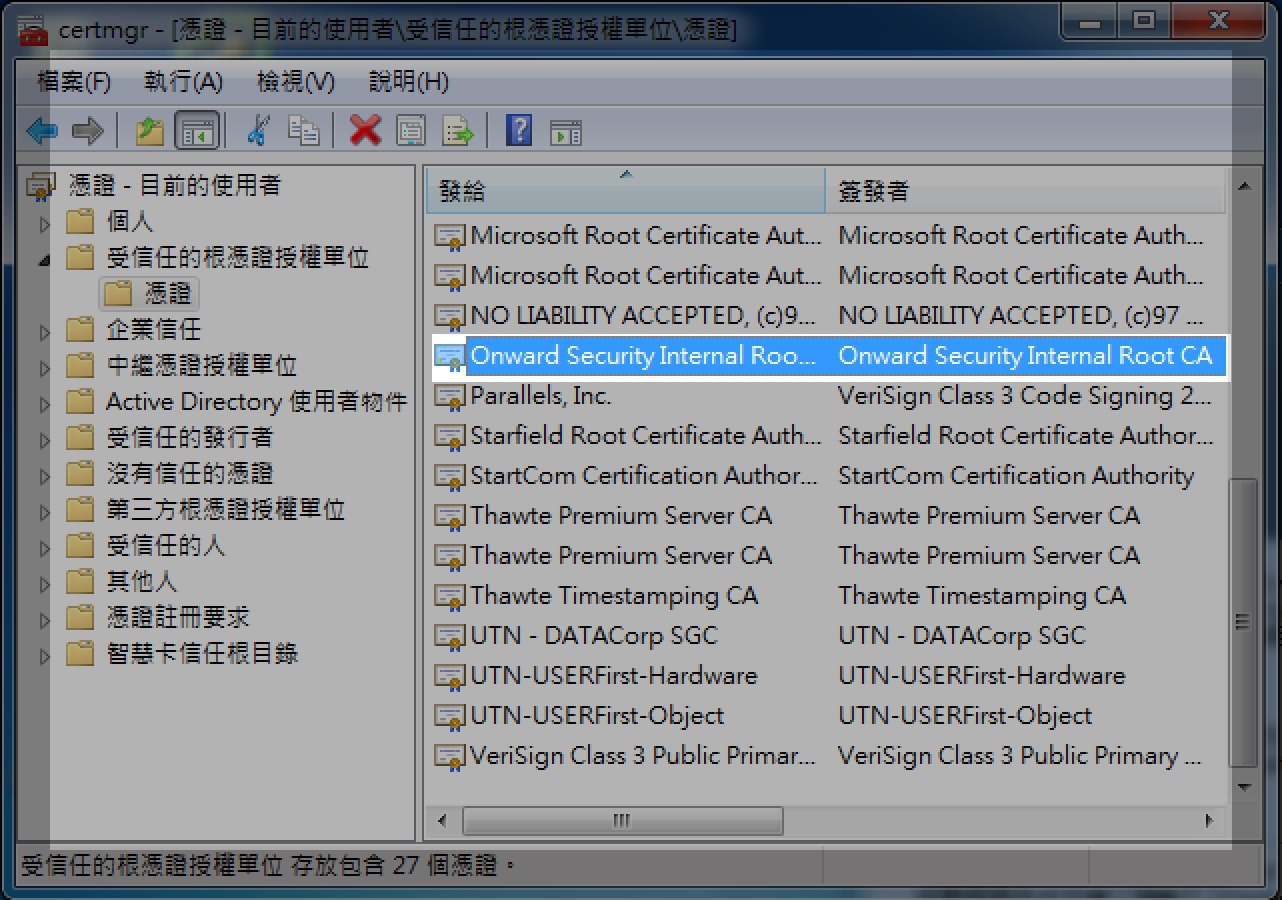Expand the 沒有信任的憑證 tree node
Viewport: 1282px width, 900px height.
click(45, 476)
